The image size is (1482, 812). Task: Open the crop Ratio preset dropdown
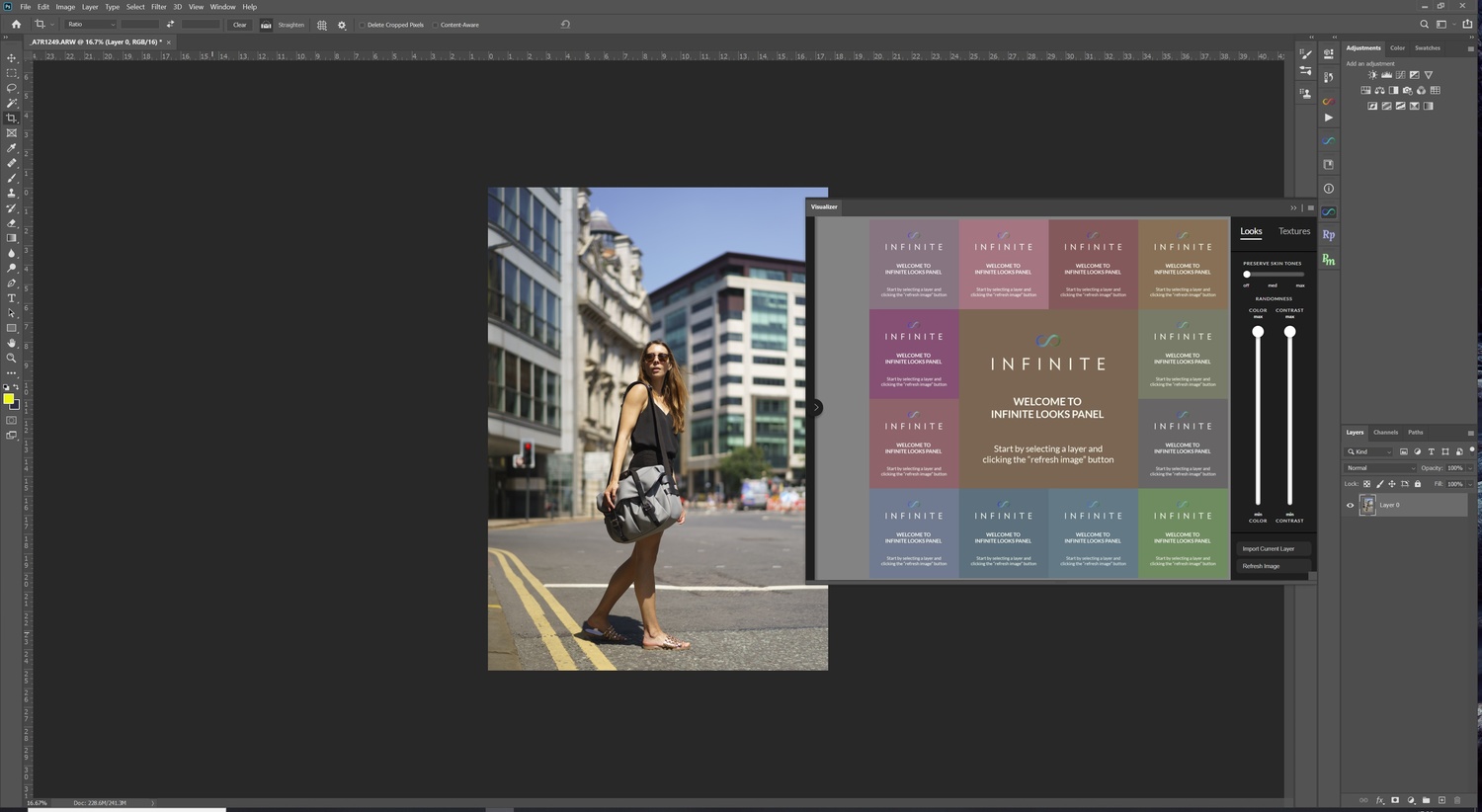pos(90,25)
